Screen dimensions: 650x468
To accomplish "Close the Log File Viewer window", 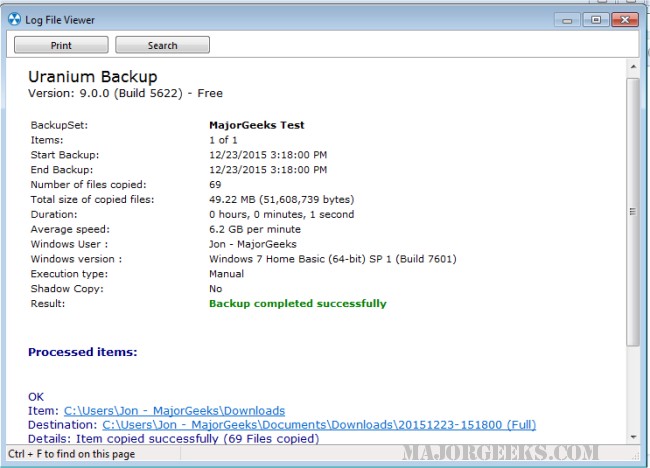I will [625, 20].
